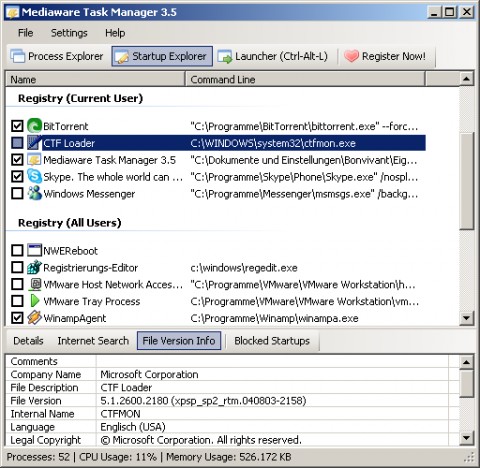Click the application icon in the title bar
The width and height of the screenshot is (480, 468).
coord(12,13)
